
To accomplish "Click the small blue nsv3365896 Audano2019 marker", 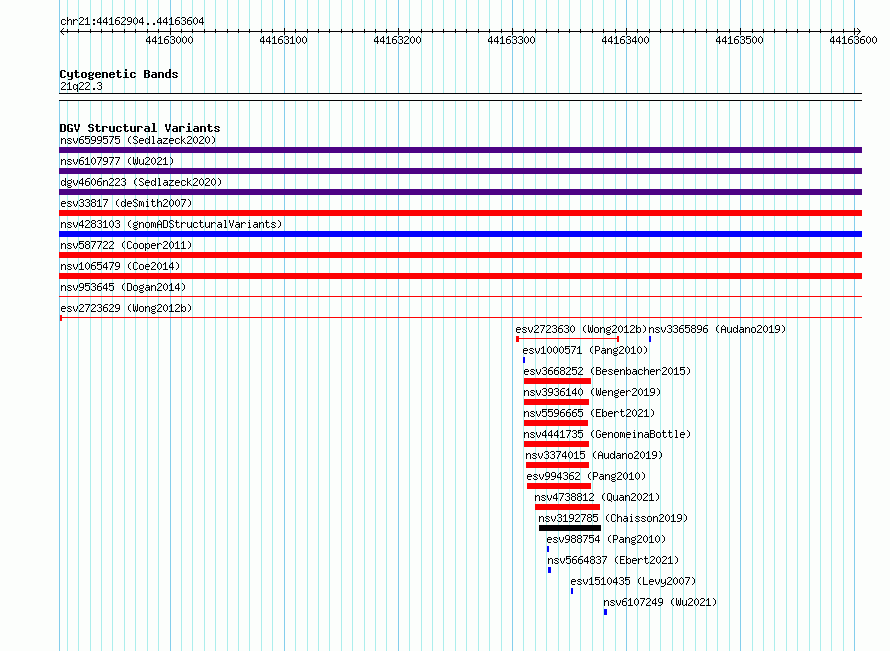I will click(650, 339).
